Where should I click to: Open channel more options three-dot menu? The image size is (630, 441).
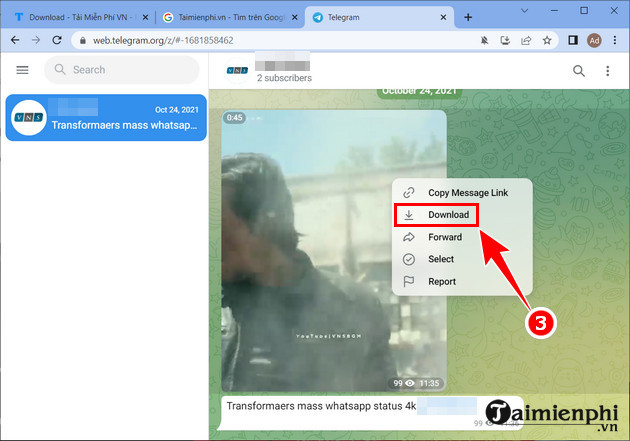(x=608, y=71)
